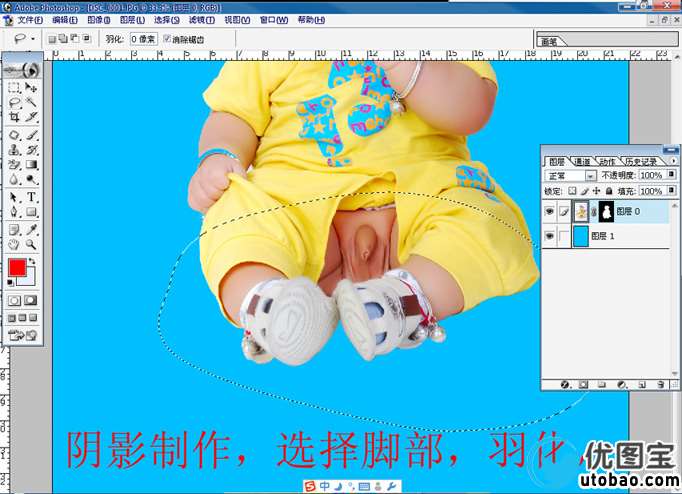Viewport: 682px width, 494px height.
Task: Select the Shape tool
Action: tap(31, 212)
